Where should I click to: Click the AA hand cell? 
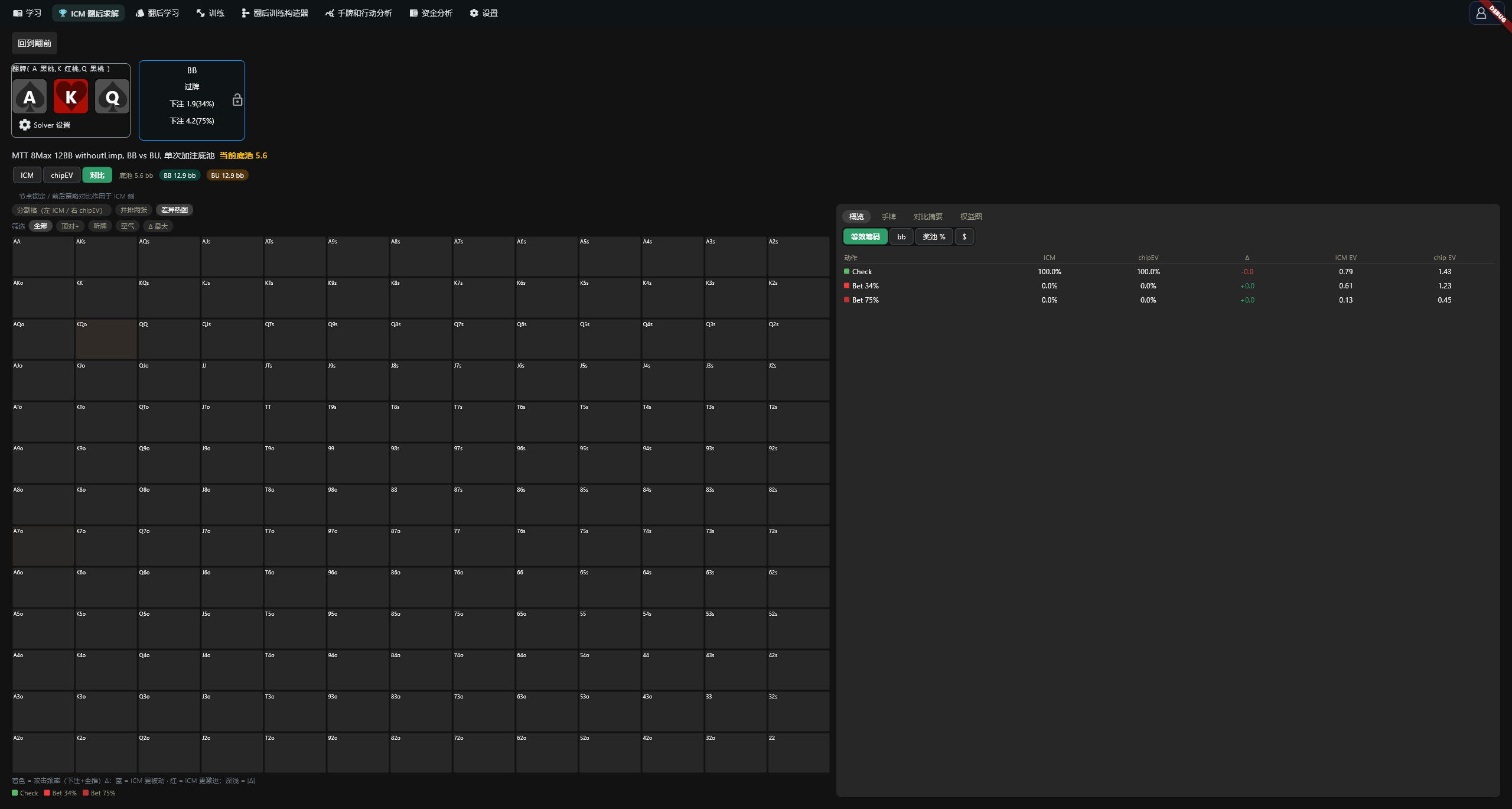point(43,256)
